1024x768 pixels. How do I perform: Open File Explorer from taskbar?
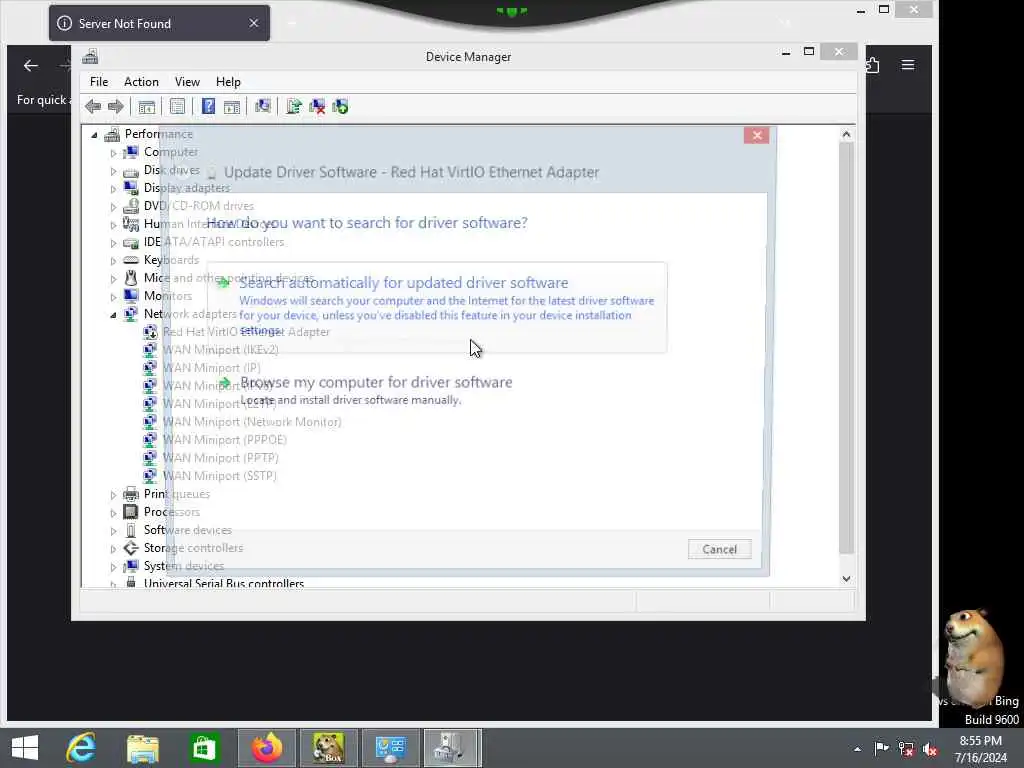[142, 748]
